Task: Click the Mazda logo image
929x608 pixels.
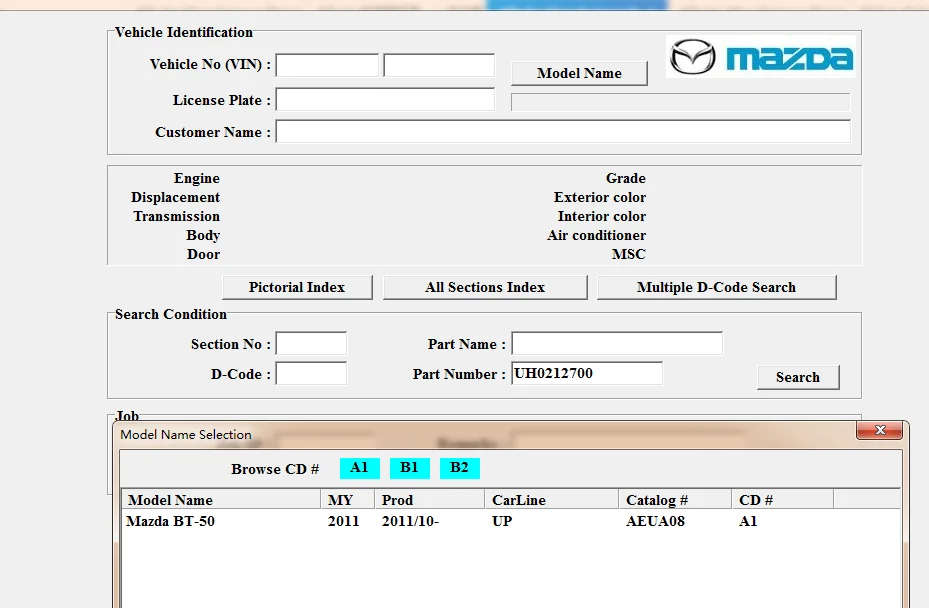Action: (x=760, y=57)
